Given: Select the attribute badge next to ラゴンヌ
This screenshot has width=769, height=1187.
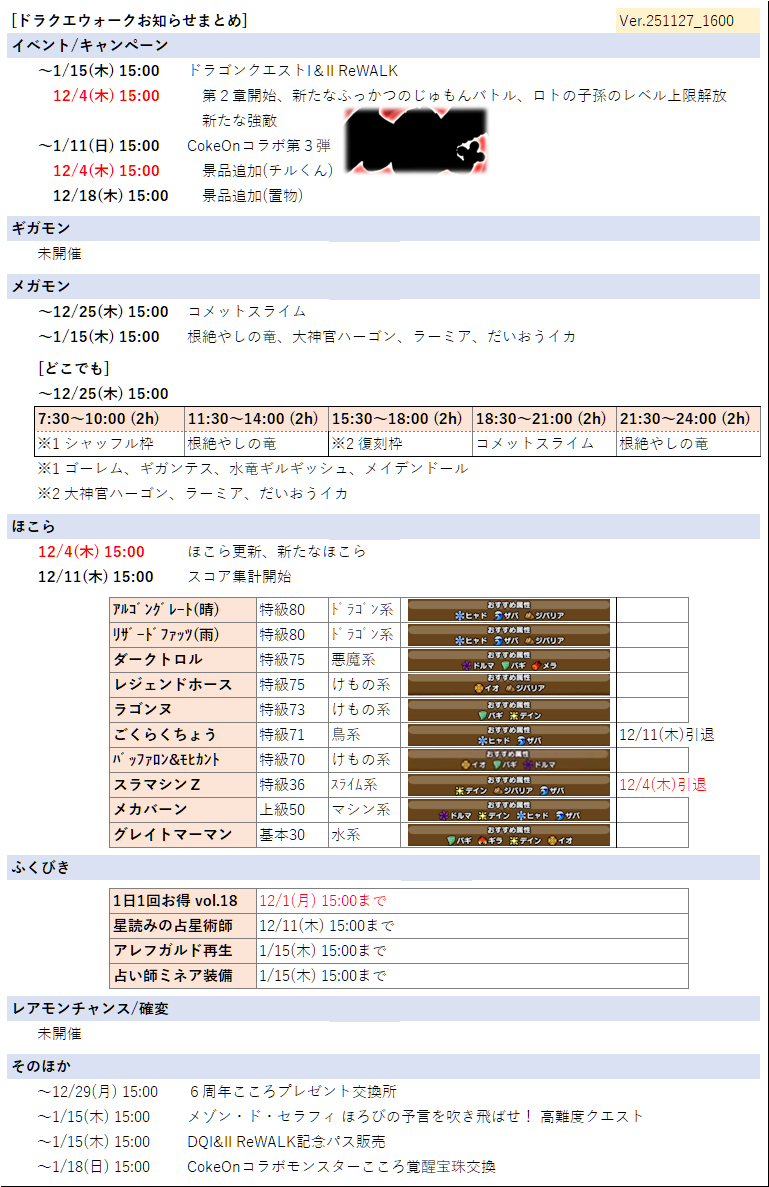Looking at the screenshot, I should 509,710.
